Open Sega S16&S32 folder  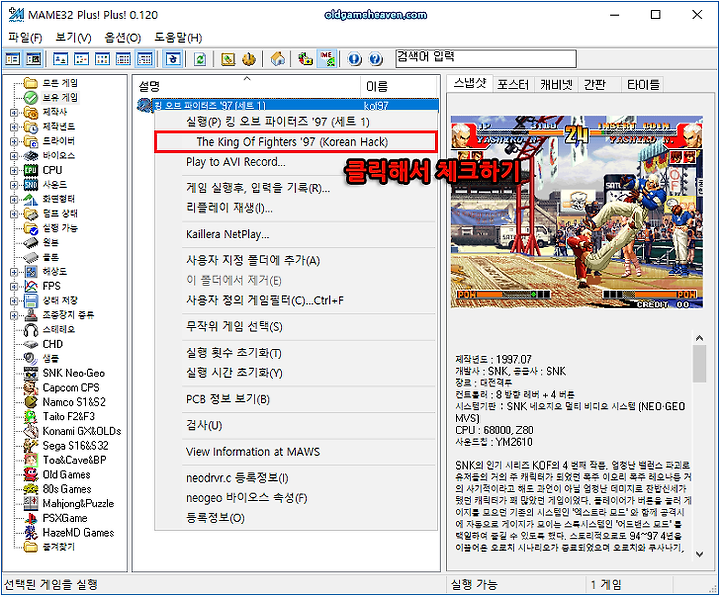click(x=75, y=445)
